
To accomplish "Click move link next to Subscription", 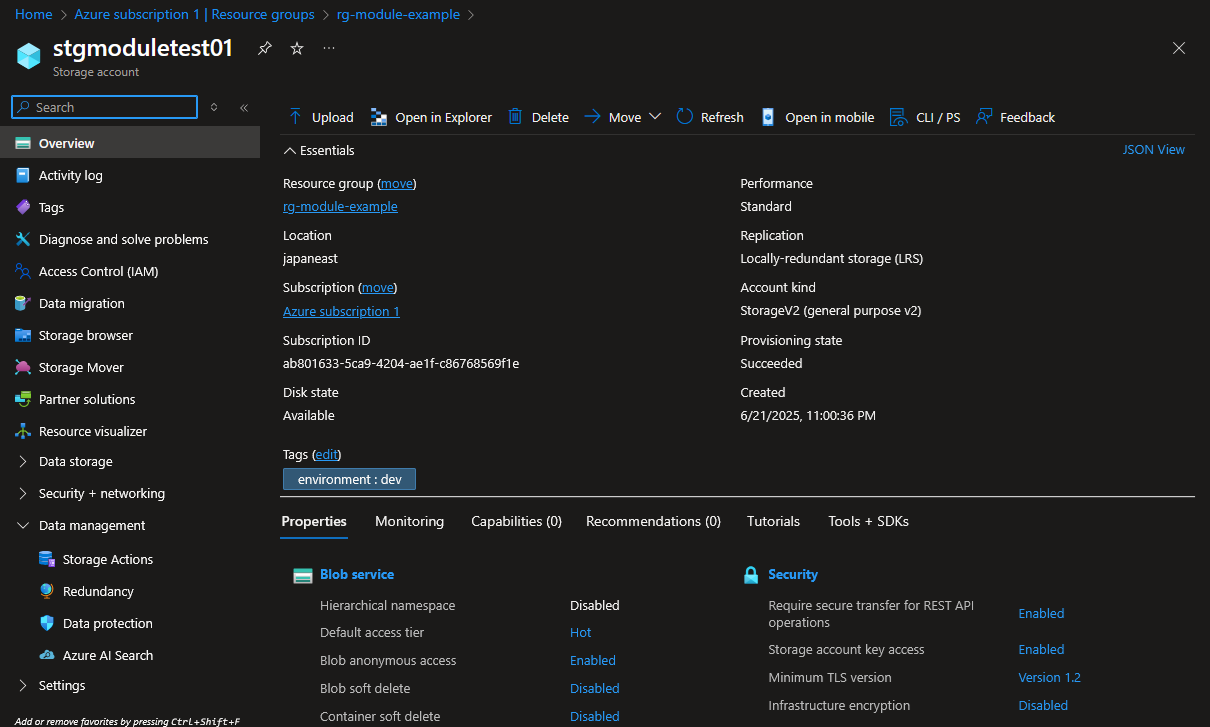I will click(x=378, y=287).
